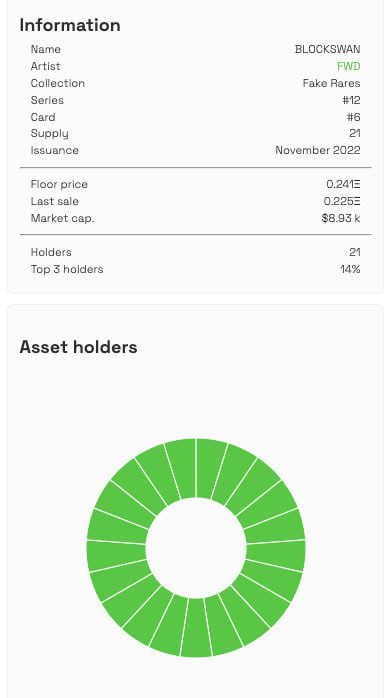The width and height of the screenshot is (392, 698).
Task: Select the top segment right of center line
Action: pyautogui.click(x=210, y=468)
